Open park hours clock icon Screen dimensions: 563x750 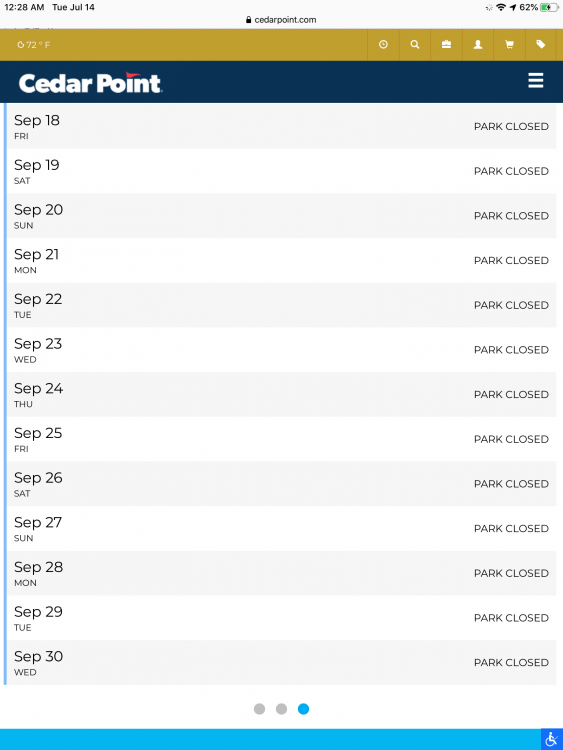[x=383, y=44]
